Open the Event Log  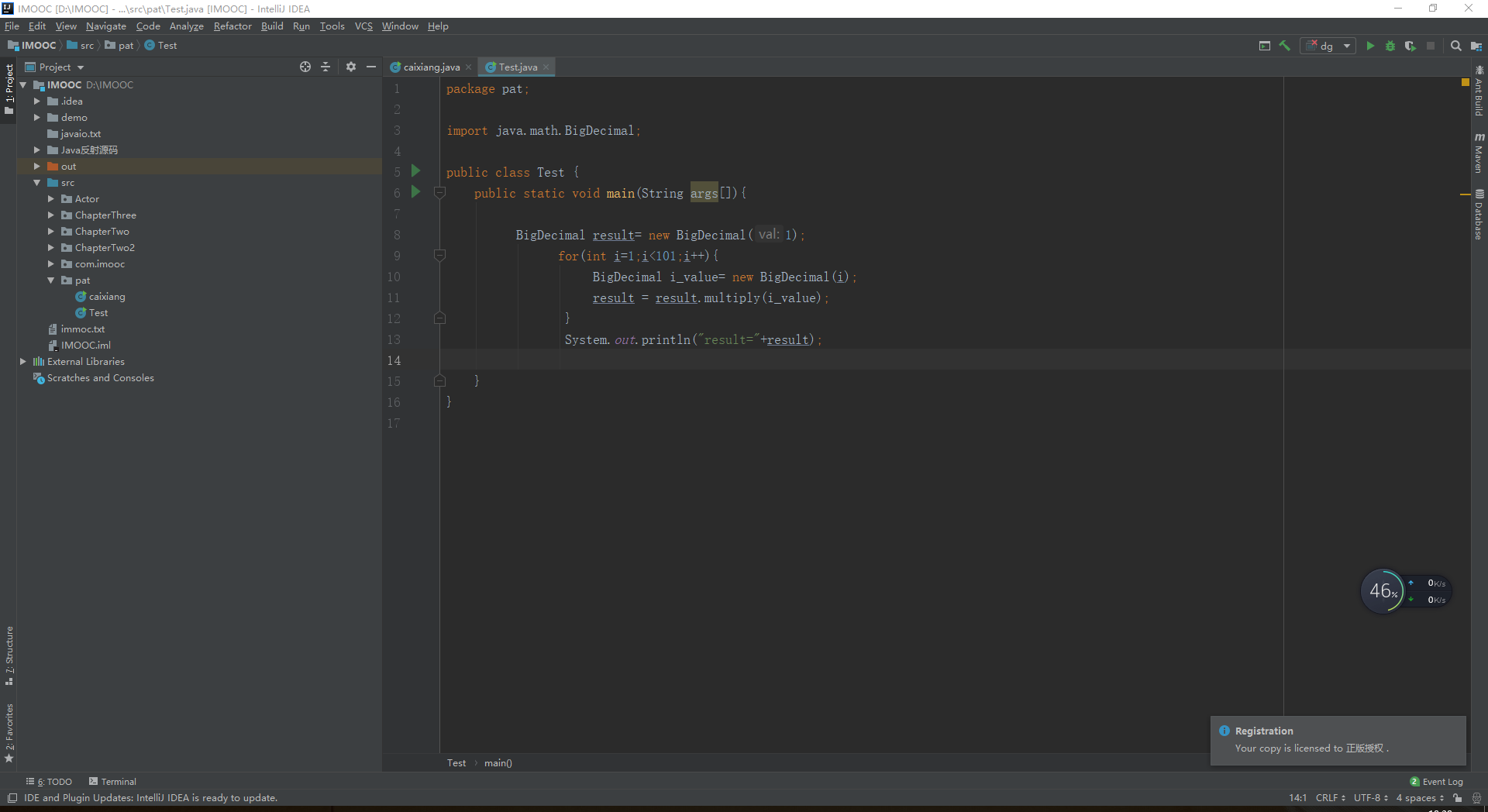(x=1436, y=782)
